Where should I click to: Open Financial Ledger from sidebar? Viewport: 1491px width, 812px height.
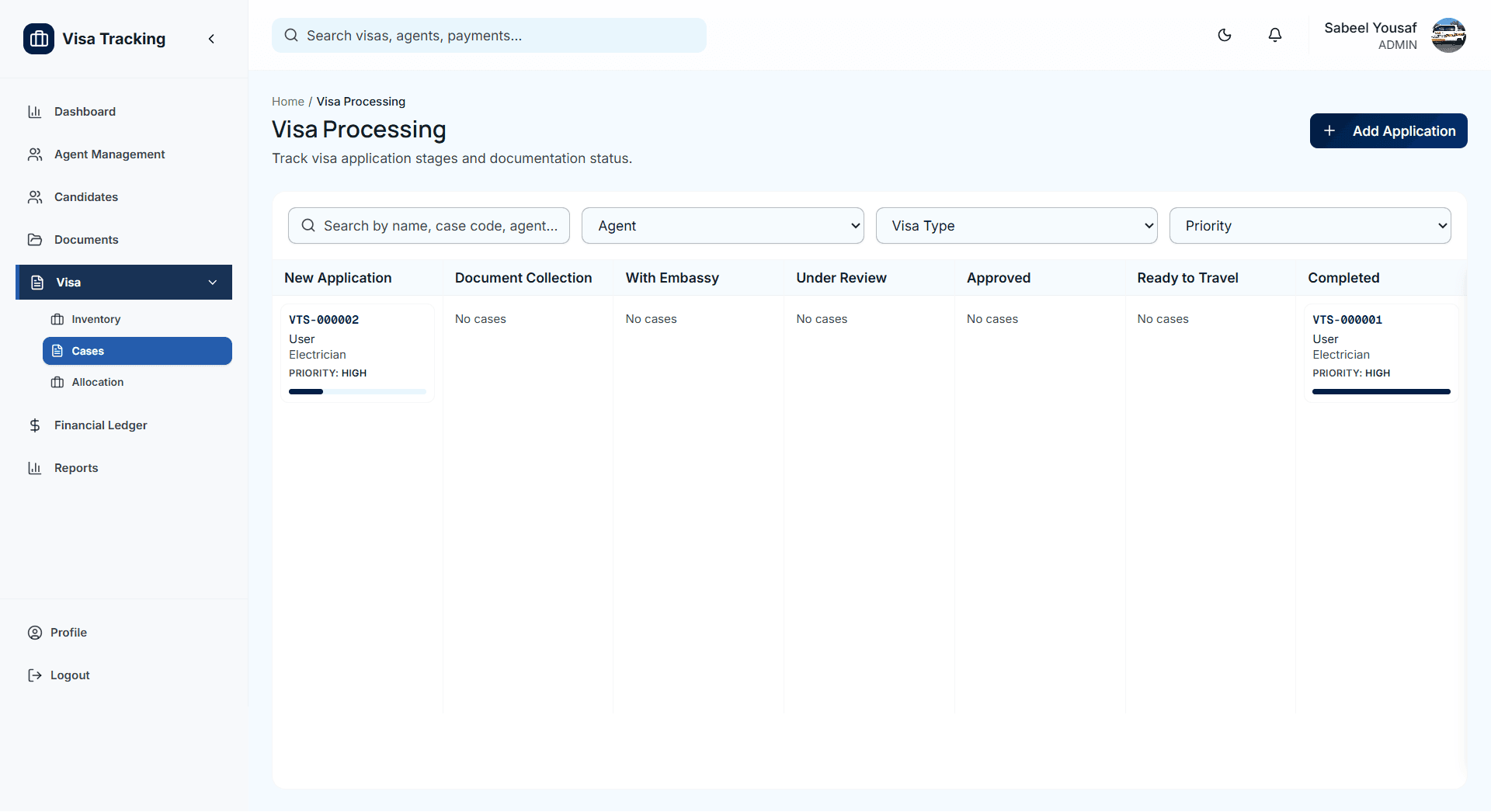(124, 425)
